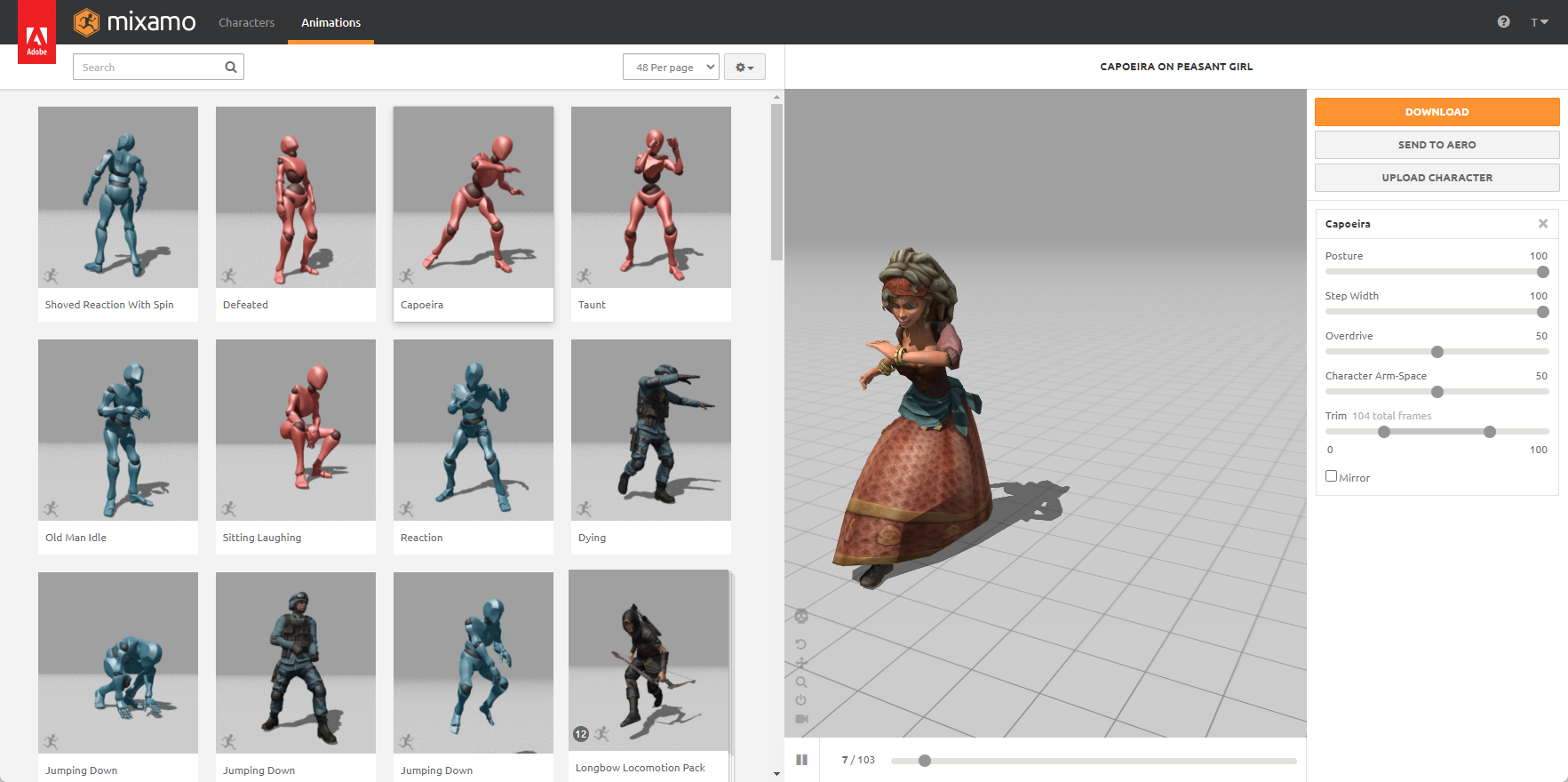The height and width of the screenshot is (782, 1568).
Task: Switch to the Animations tab
Action: (330, 22)
